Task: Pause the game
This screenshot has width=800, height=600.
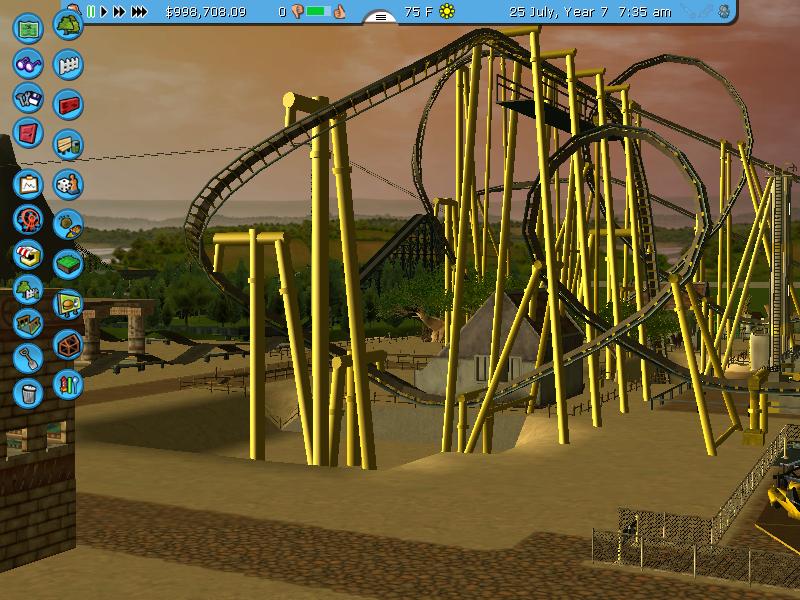Action: point(91,11)
